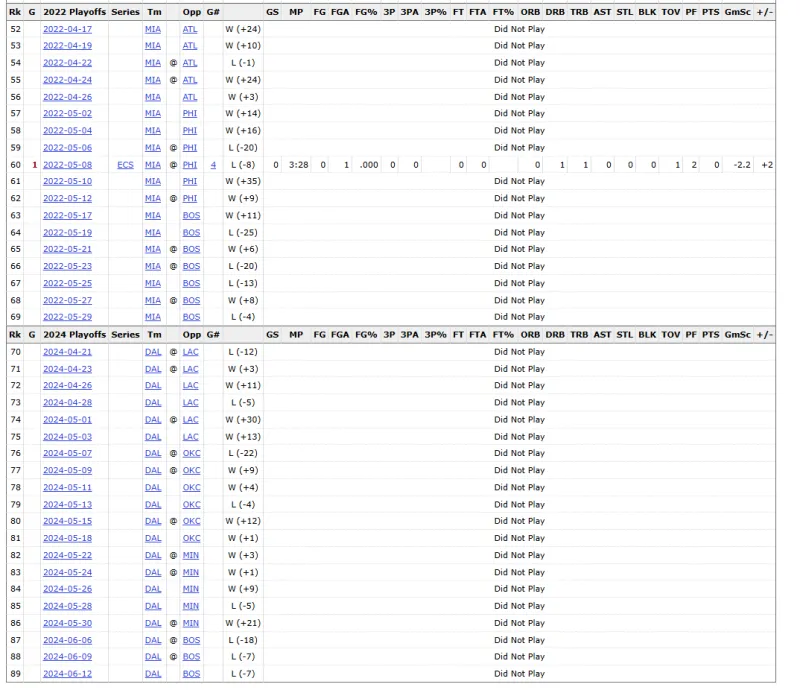
Task: Open the 2022-04-17 game date link
Action: click(x=67, y=29)
